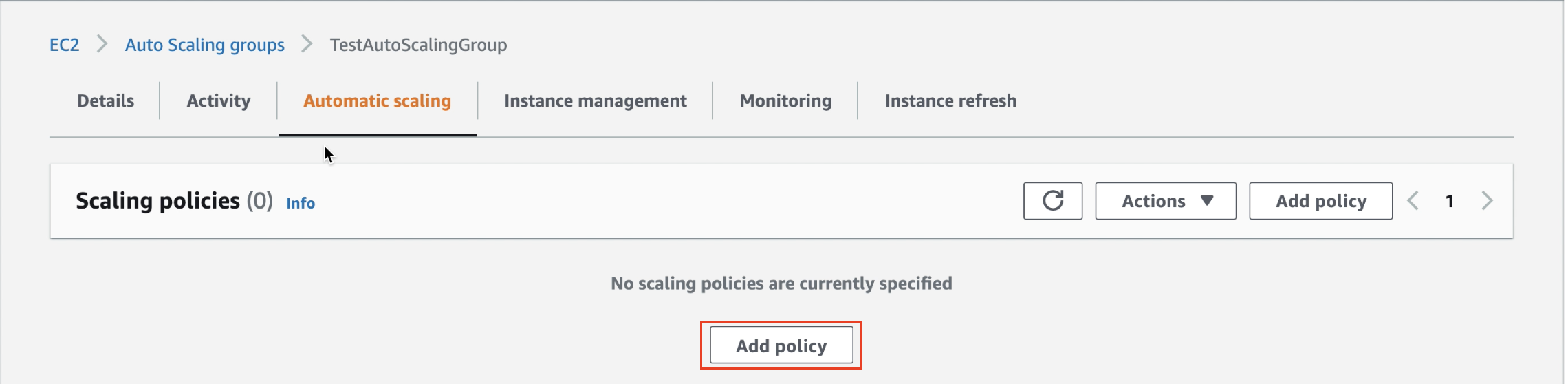The width and height of the screenshot is (1568, 384).
Task: Navigate to Auto Scaling groups breadcrumb
Action: [x=205, y=45]
